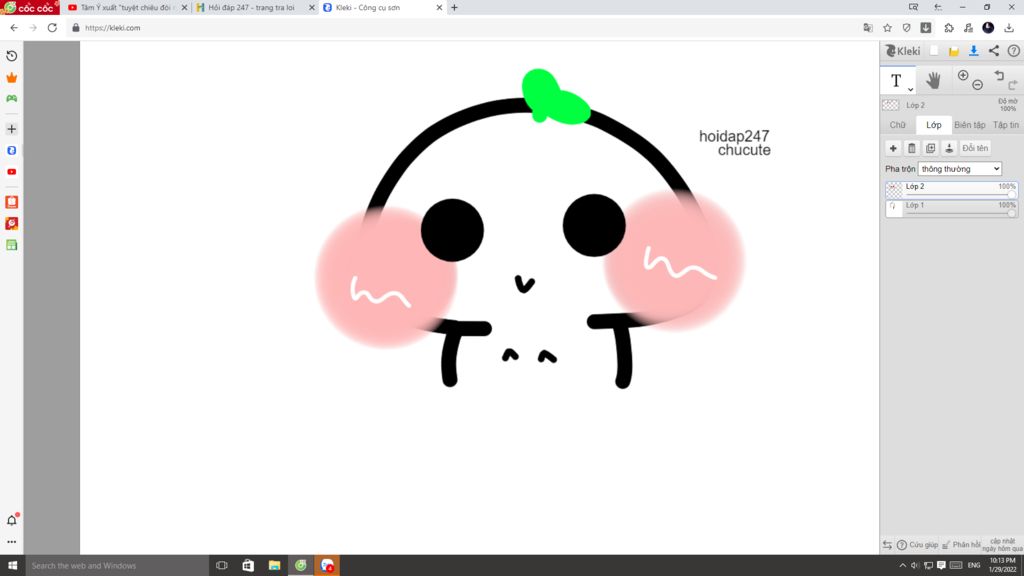Click the ENG language indicator
The width and height of the screenshot is (1024, 576).
click(974, 566)
